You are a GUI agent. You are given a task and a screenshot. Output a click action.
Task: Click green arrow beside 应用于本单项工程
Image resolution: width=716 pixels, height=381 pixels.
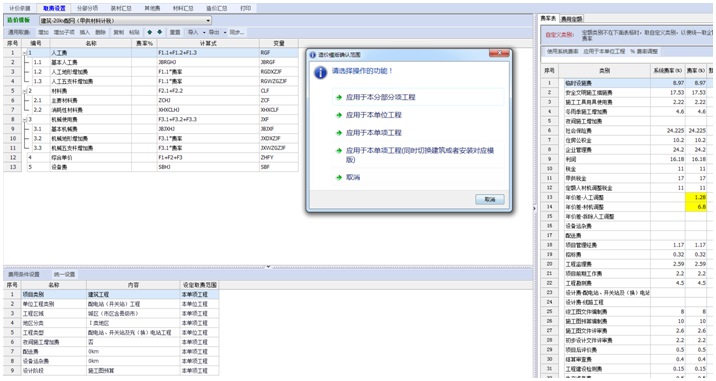click(339, 133)
